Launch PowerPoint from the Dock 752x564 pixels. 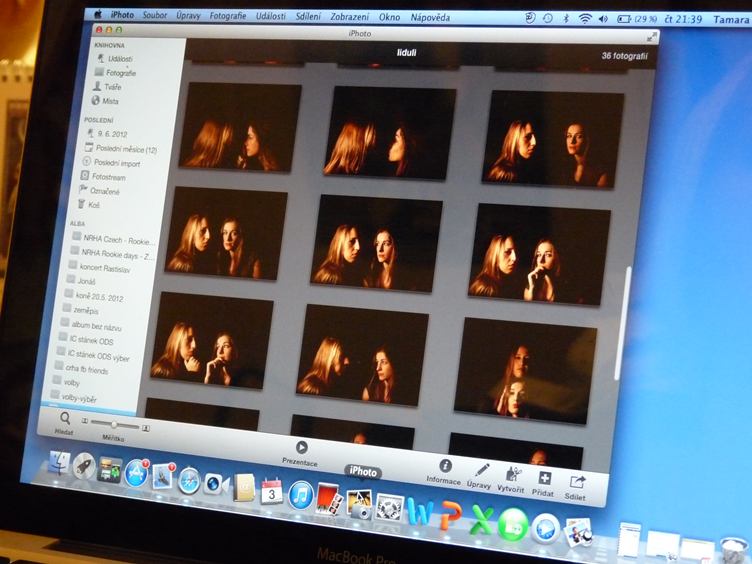tap(451, 516)
